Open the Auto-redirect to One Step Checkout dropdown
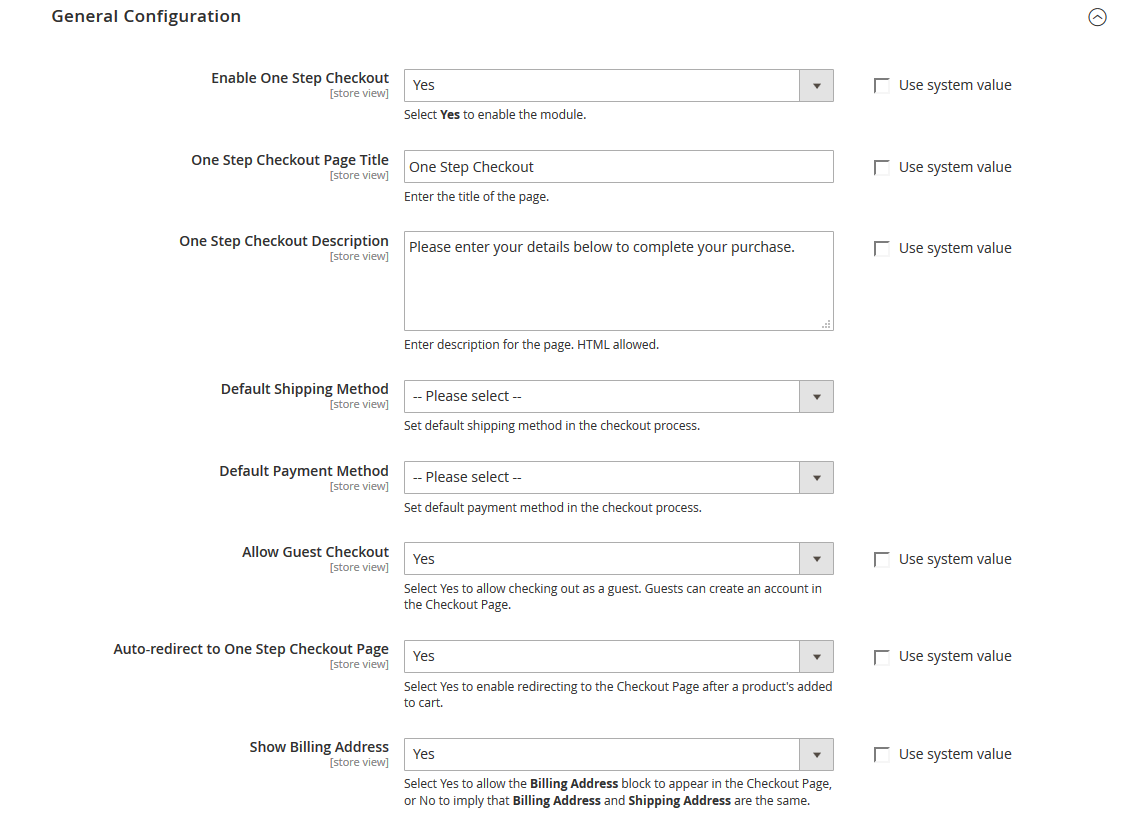1122x820 pixels. [x=602, y=657]
